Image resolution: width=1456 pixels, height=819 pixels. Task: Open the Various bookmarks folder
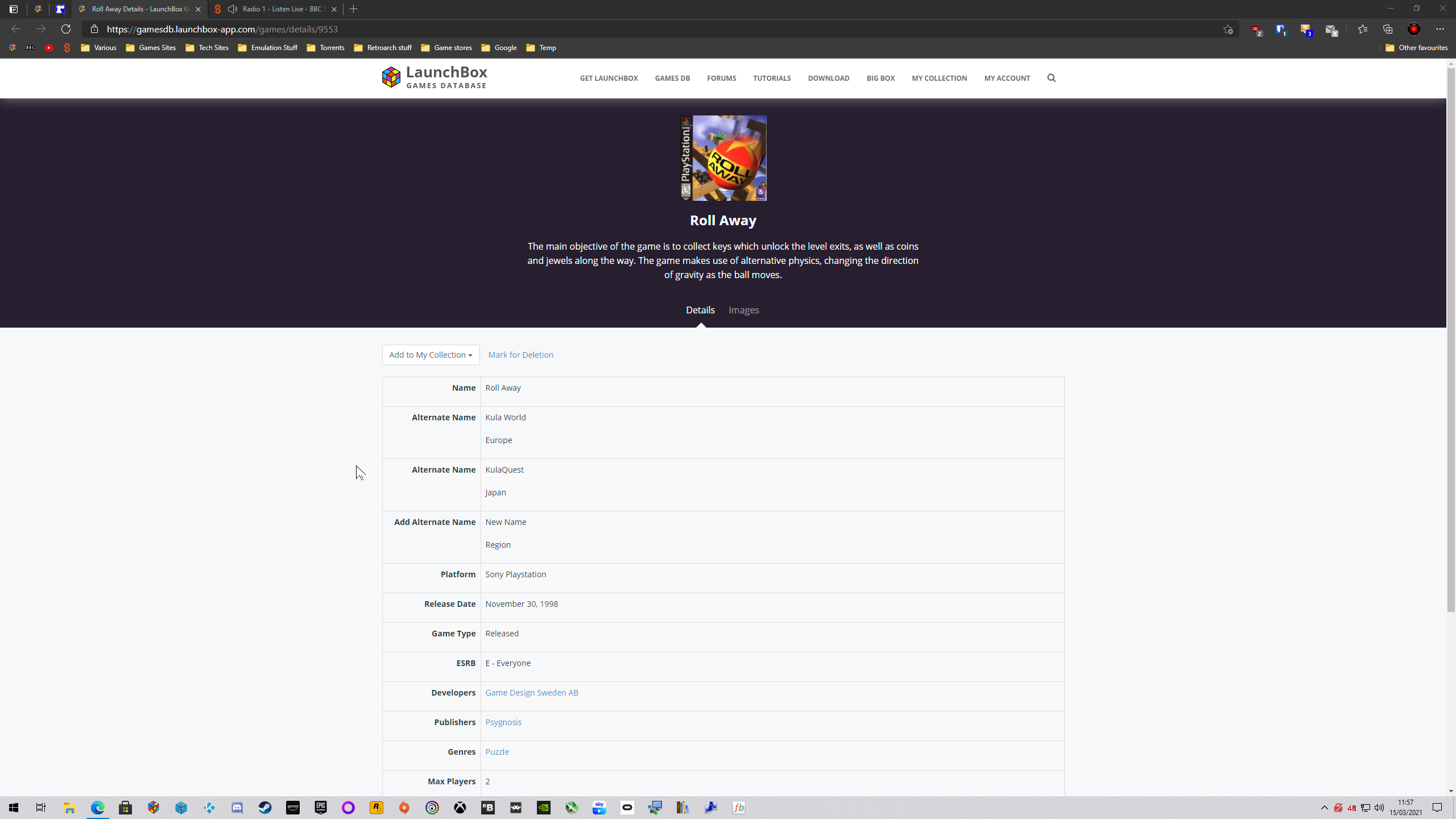point(98,48)
